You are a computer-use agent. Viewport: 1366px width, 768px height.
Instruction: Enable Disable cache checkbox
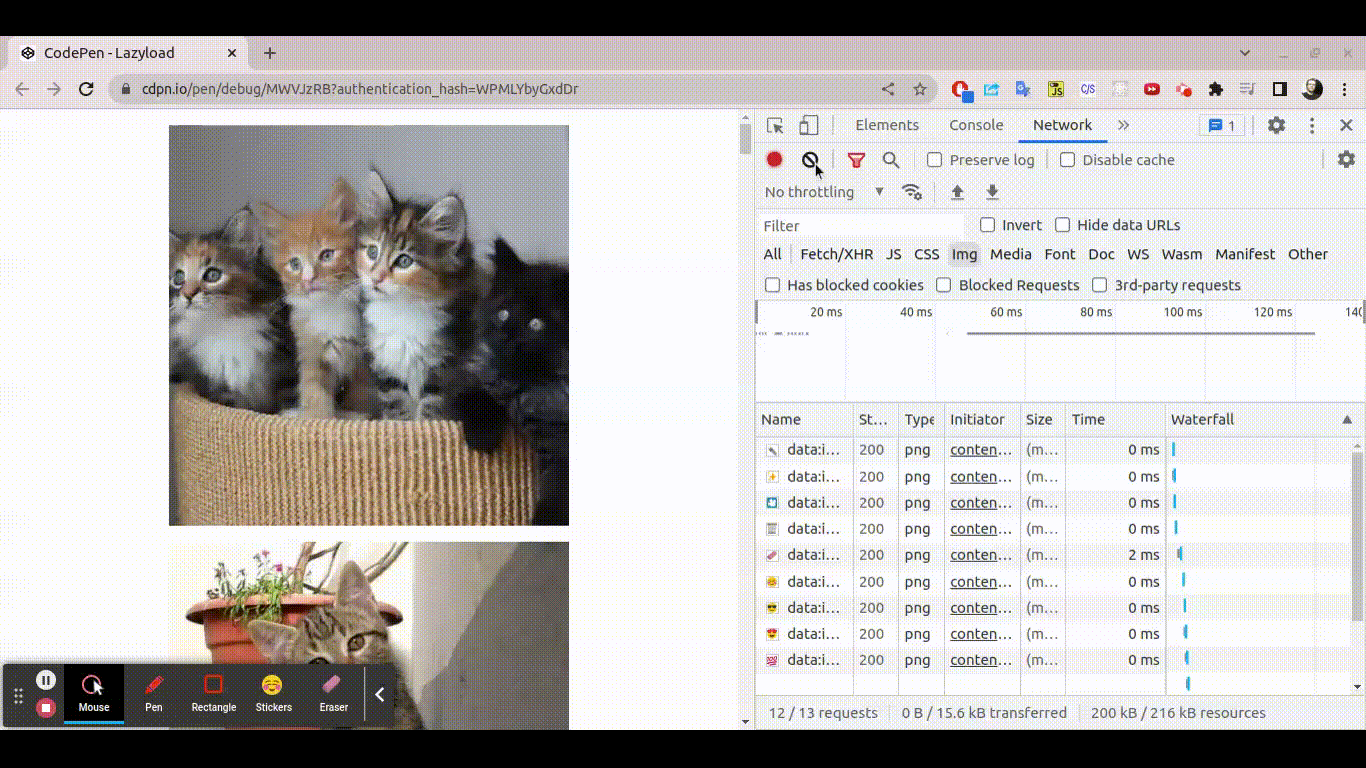coord(1067,160)
